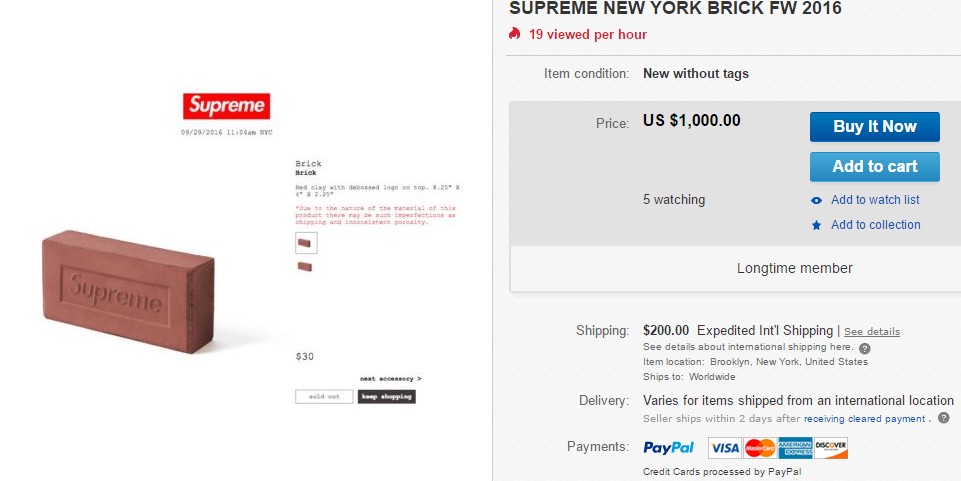
Task: Click the star icon for collection
Action: point(817,225)
